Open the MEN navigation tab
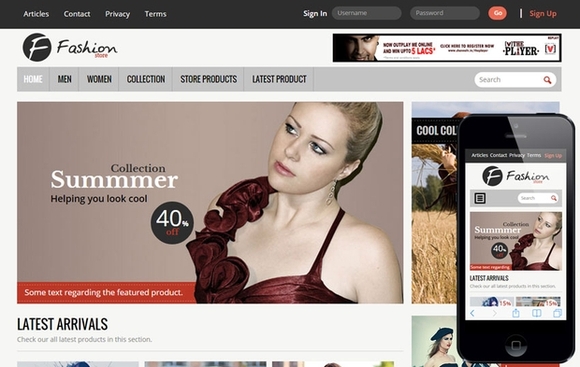The image size is (580, 367). [64, 79]
